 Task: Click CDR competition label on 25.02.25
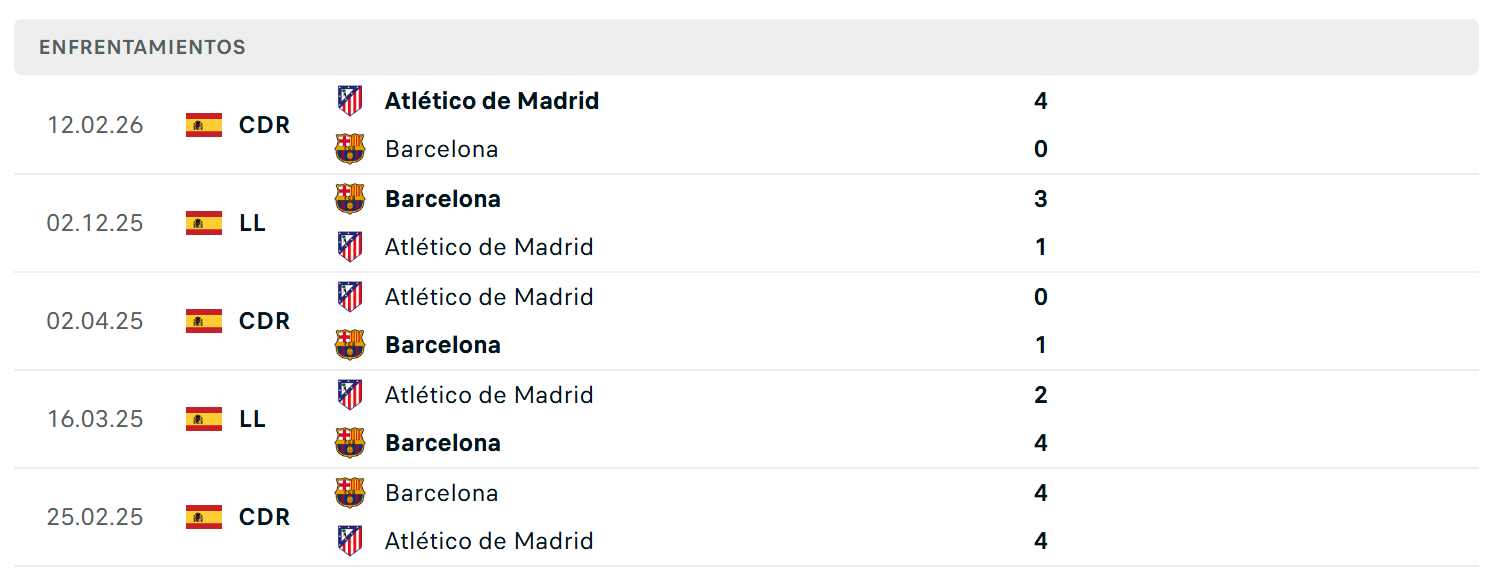[x=265, y=517]
